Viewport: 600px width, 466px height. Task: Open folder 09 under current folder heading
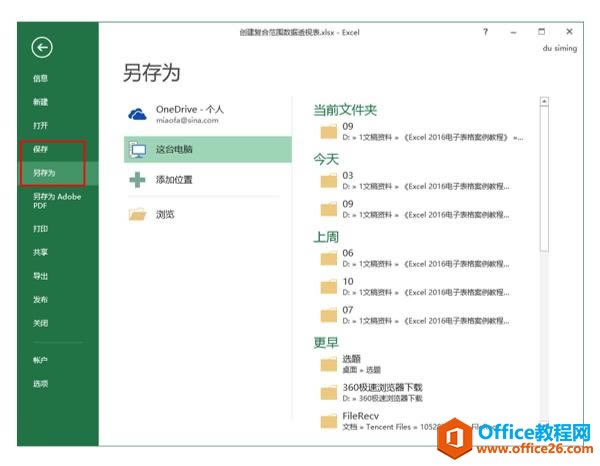pos(421,132)
